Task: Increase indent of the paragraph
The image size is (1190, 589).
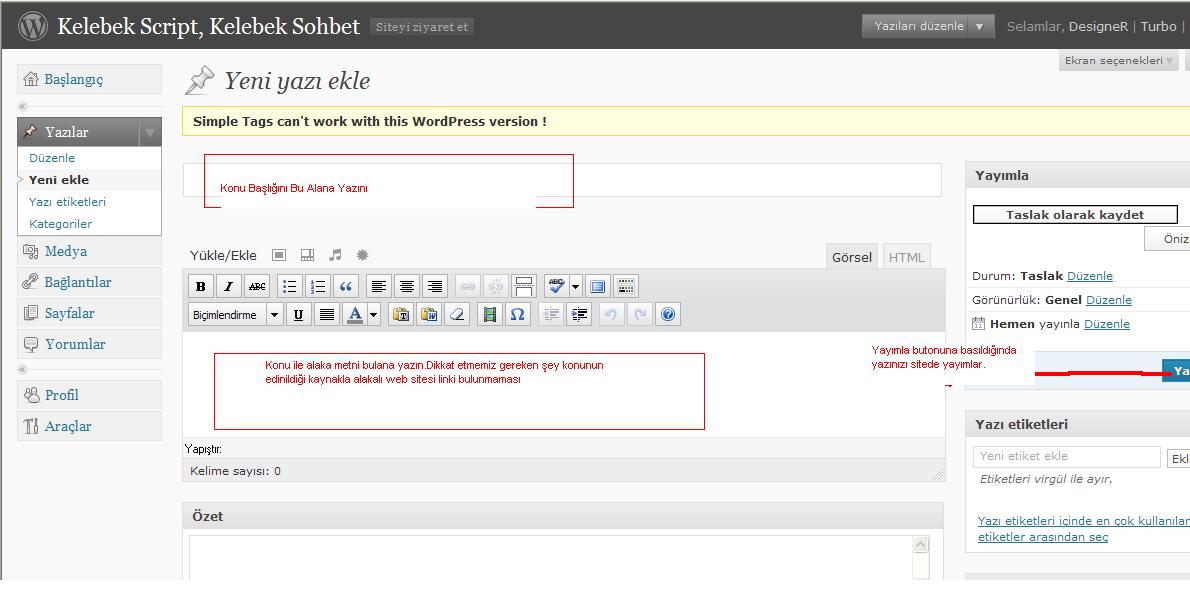Action: [x=578, y=314]
